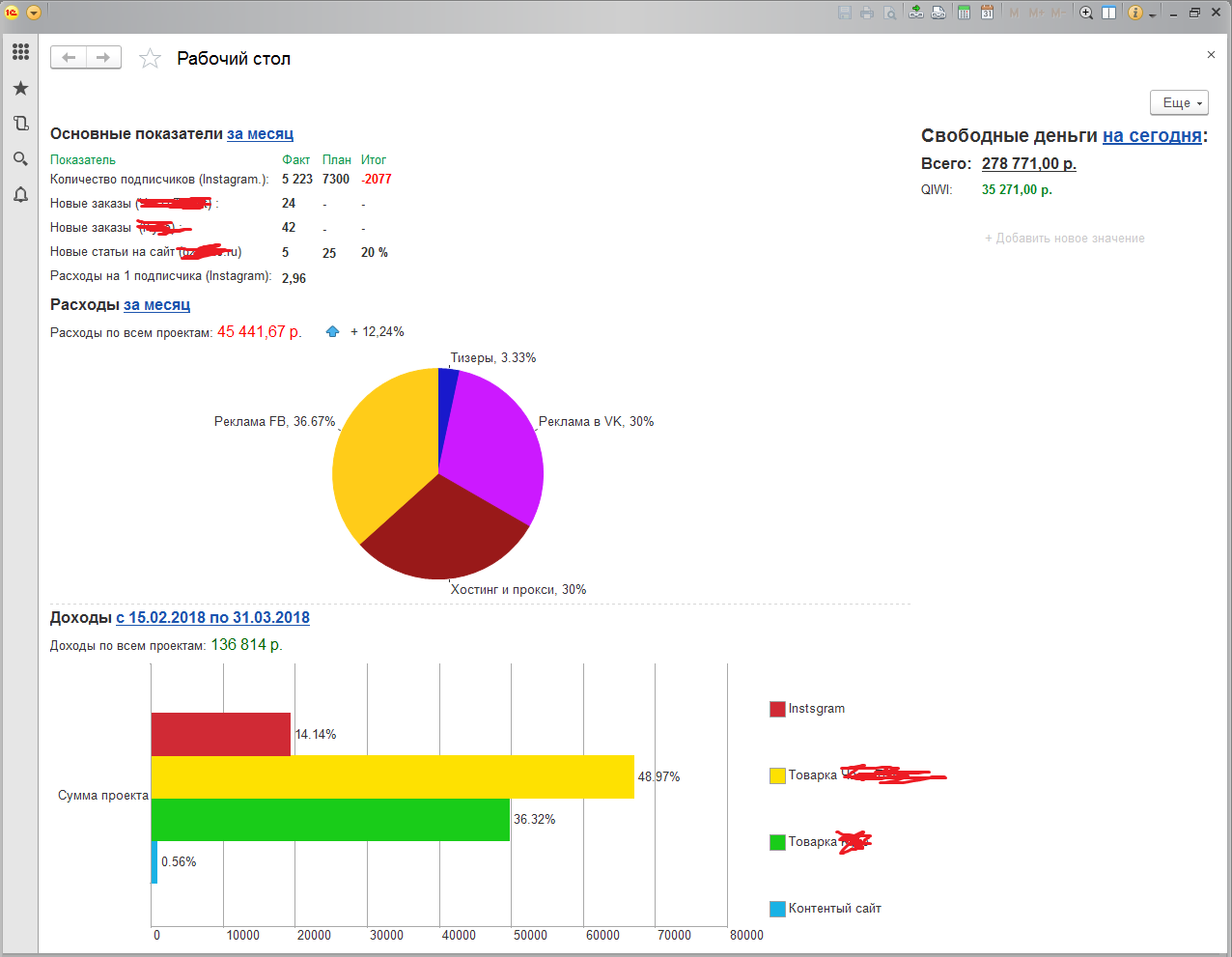This screenshot has width=1232, height=957.
Task: Open the calendar icon in the toolbar
Action: click(x=987, y=13)
